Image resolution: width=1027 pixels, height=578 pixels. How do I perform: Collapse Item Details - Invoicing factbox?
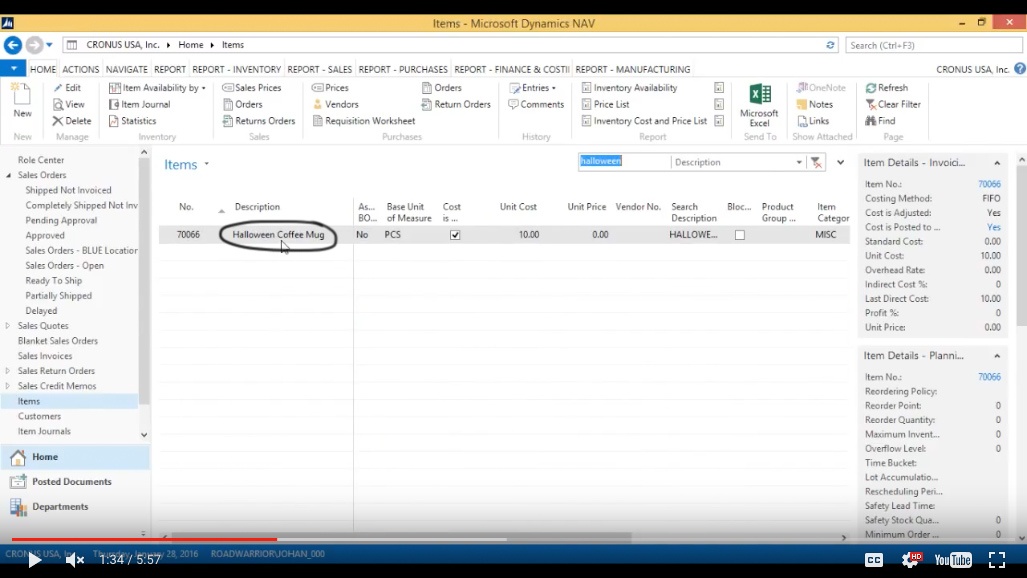[997, 163]
